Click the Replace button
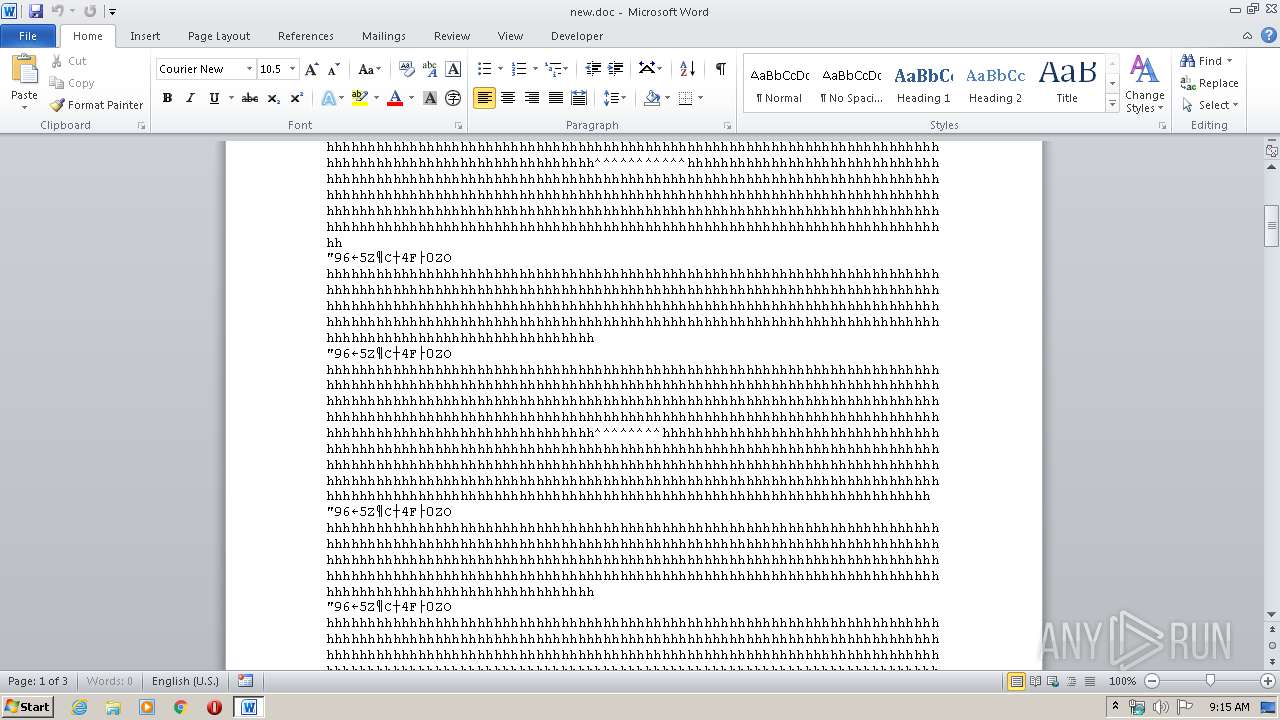Viewport: 1280px width, 720px height. [x=1209, y=83]
